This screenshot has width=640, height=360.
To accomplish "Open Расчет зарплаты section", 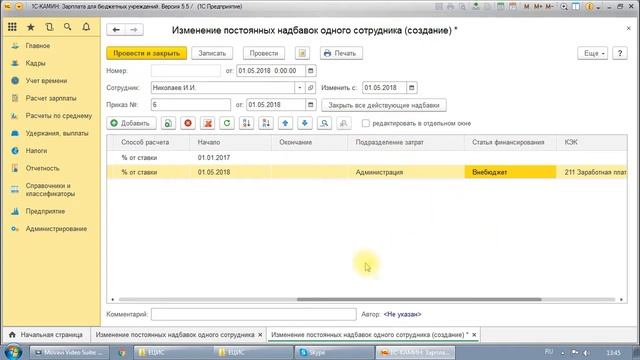I will [x=51, y=98].
